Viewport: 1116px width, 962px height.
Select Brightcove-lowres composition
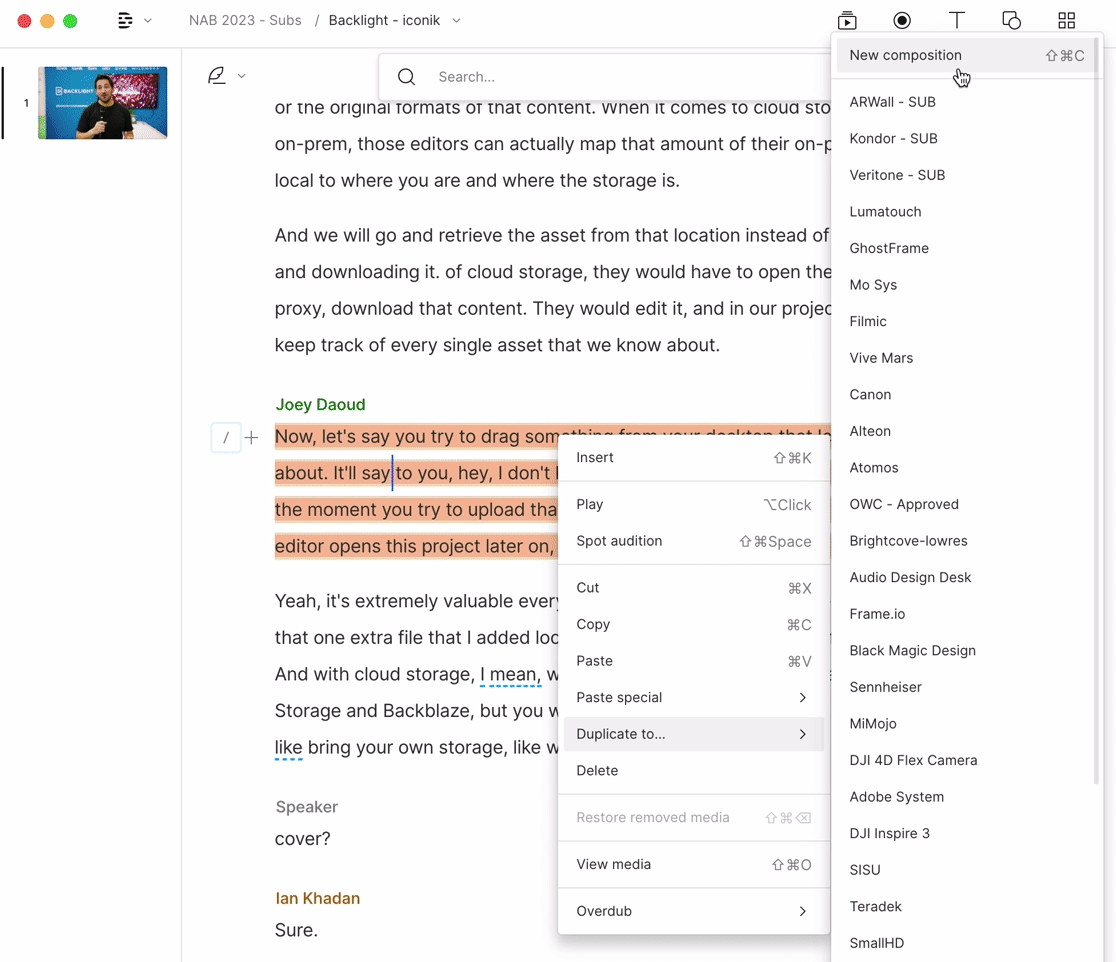(x=966, y=541)
